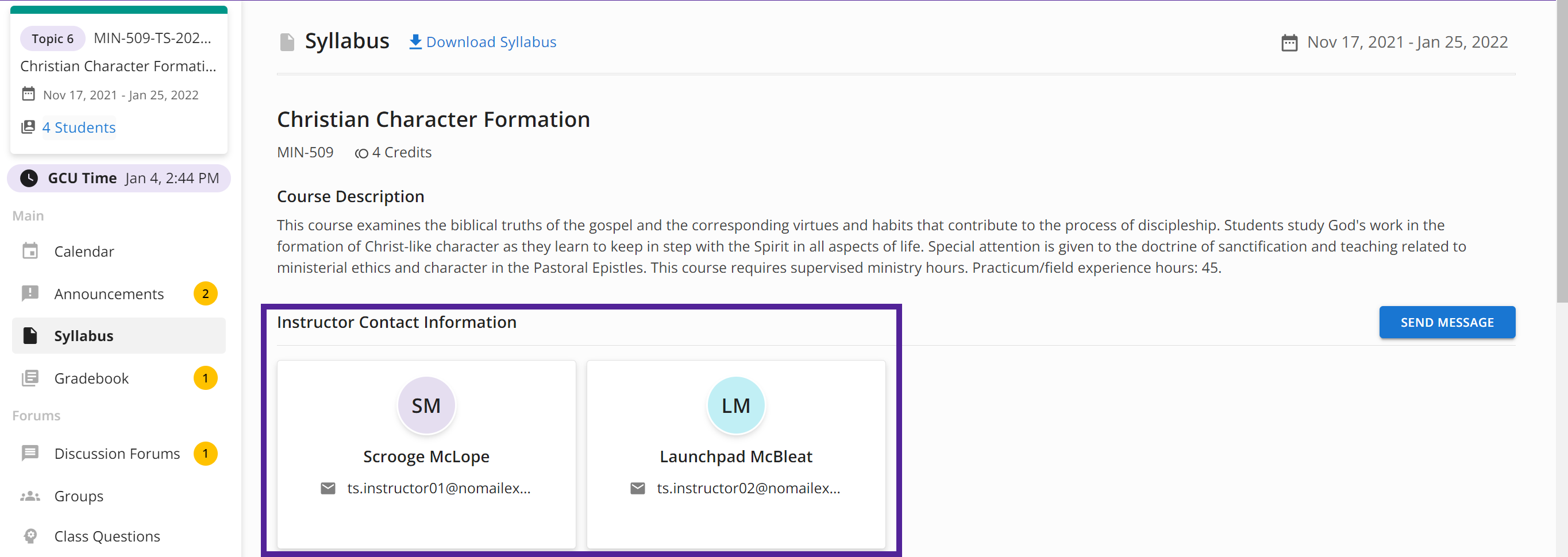Click the SEND MESSAGE button
The width and height of the screenshot is (1568, 557).
1447,322
